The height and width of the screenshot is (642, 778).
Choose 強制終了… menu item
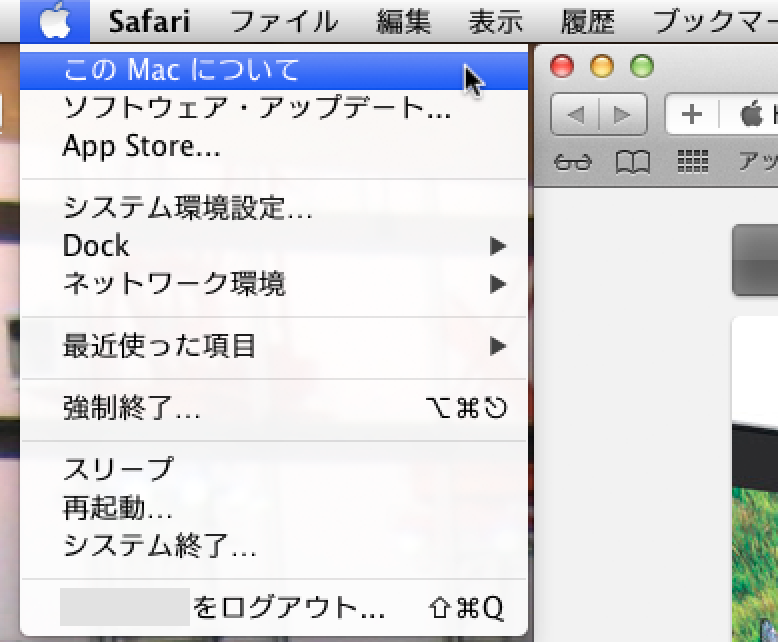(x=273, y=408)
